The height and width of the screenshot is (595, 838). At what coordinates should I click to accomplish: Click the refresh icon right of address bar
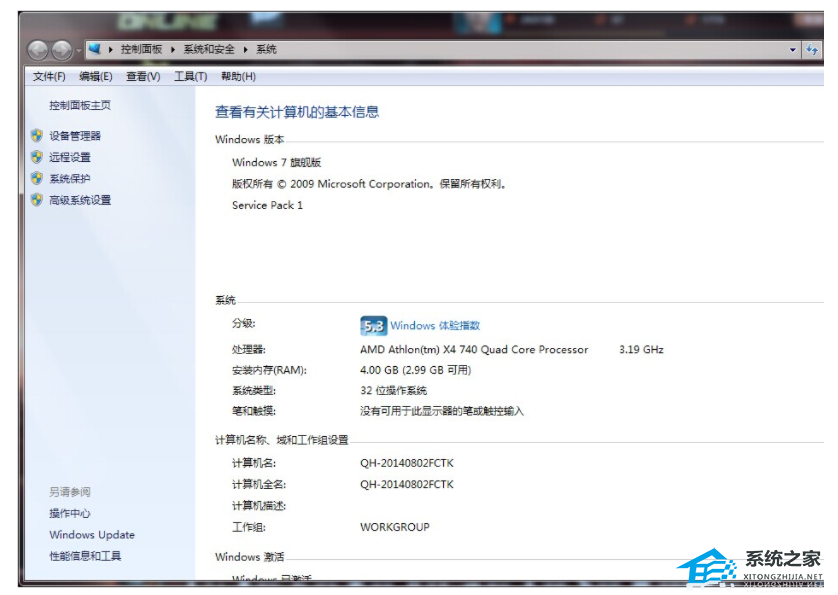click(812, 49)
